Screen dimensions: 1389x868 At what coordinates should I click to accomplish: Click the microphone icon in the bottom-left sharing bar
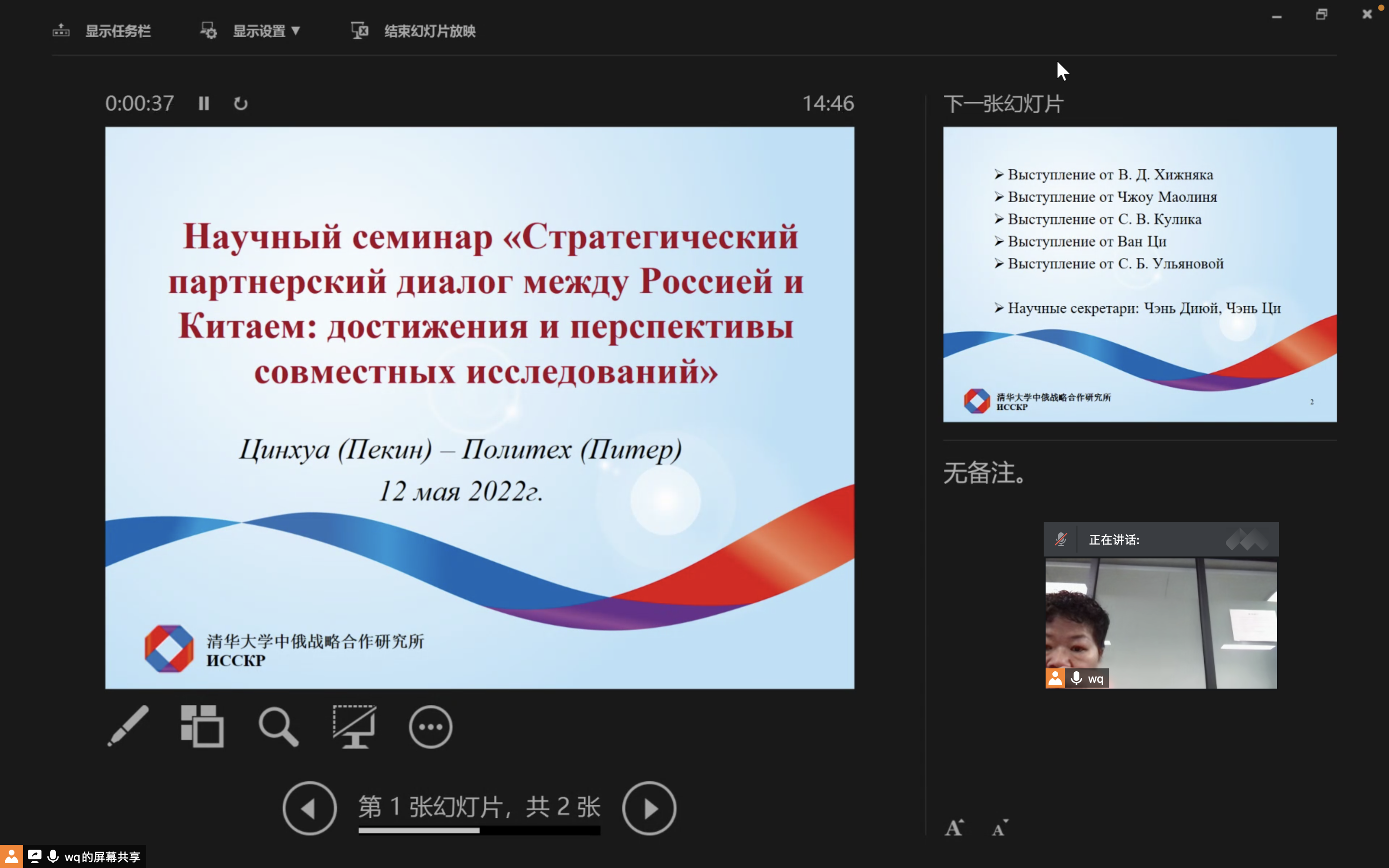pyautogui.click(x=53, y=856)
